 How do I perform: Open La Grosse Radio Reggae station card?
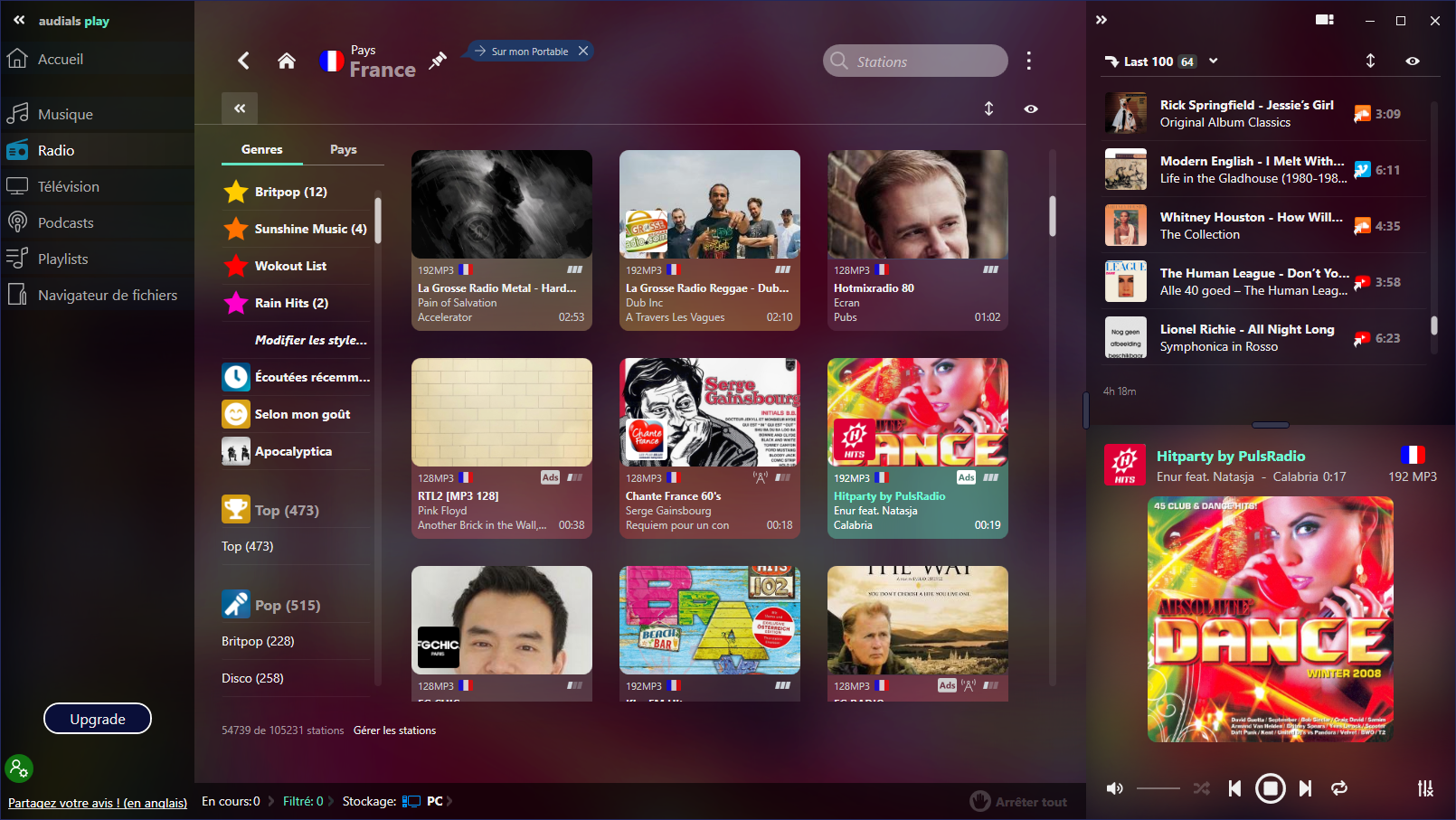(x=710, y=240)
